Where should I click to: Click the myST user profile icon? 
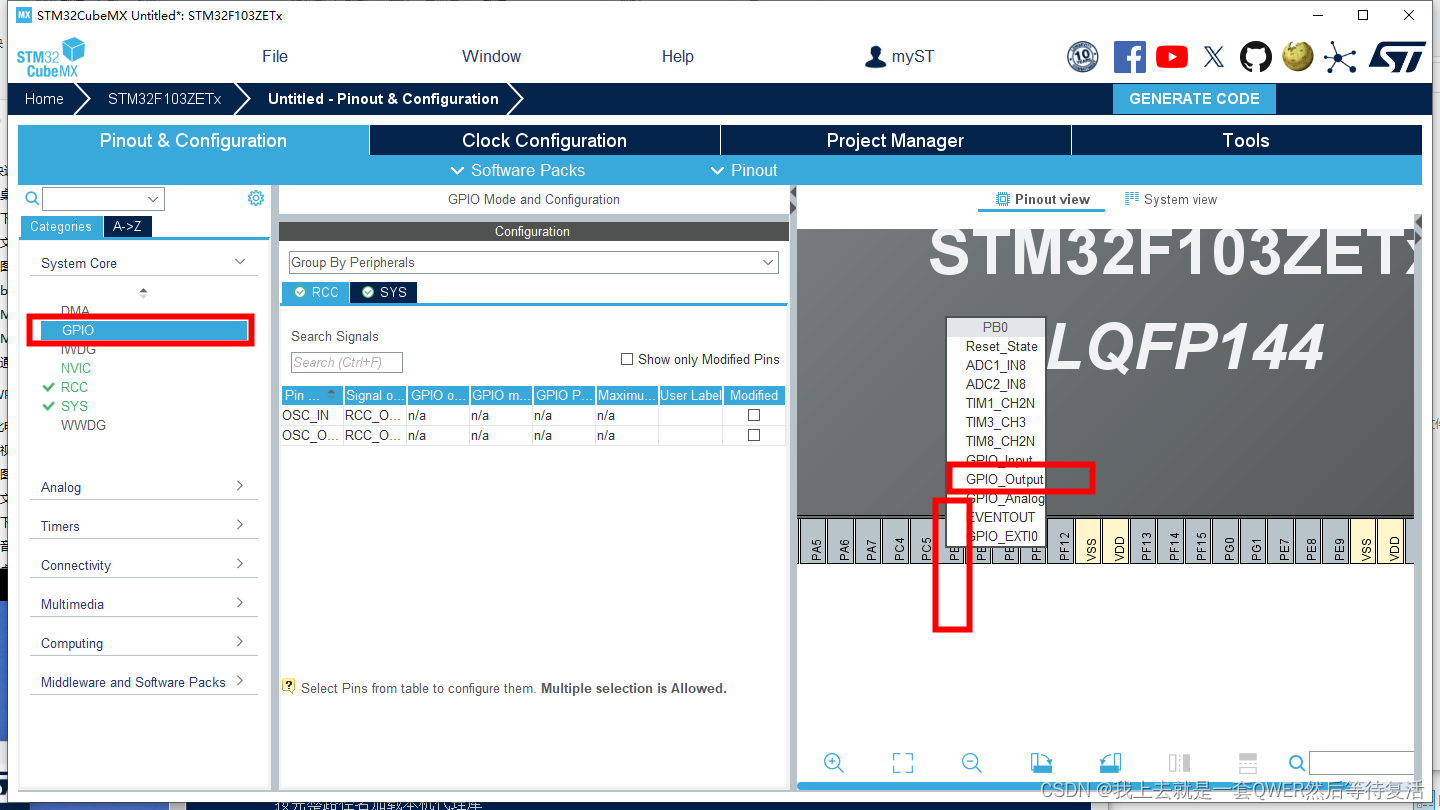pos(876,56)
